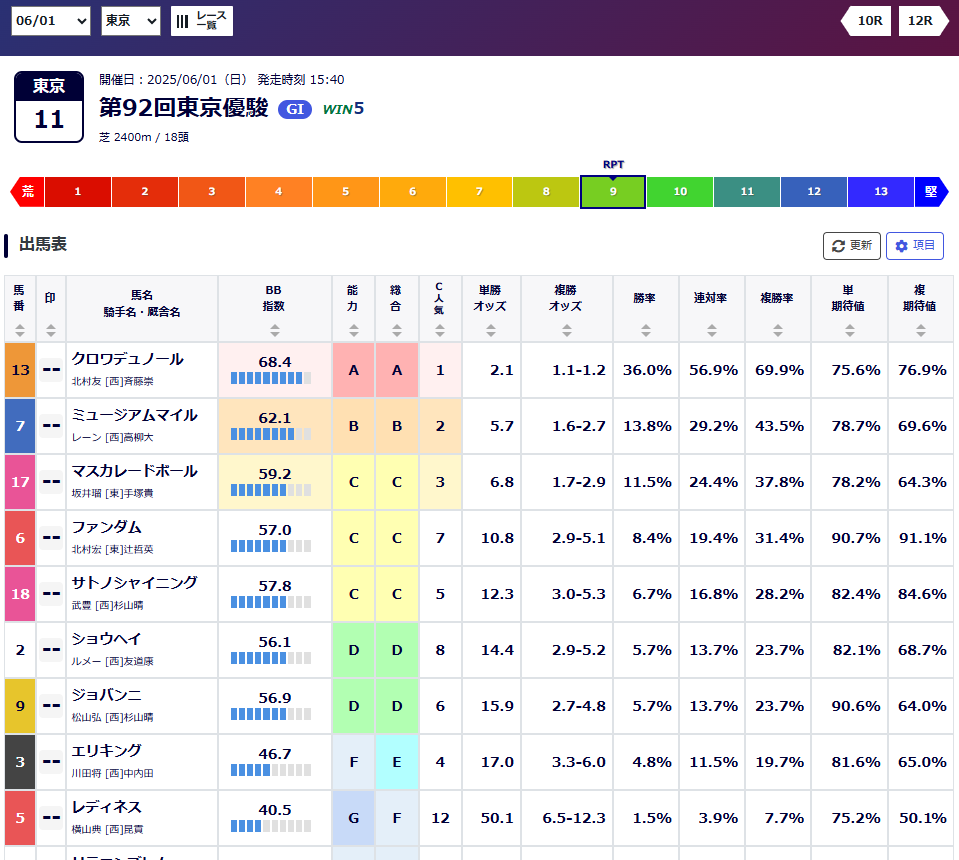Click BB指数 value 68.4
Screen dimensions: 959x860
point(275,362)
